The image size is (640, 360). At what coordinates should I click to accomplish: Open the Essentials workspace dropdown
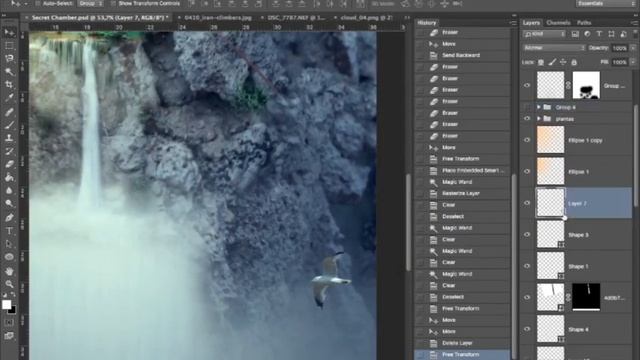point(605,4)
